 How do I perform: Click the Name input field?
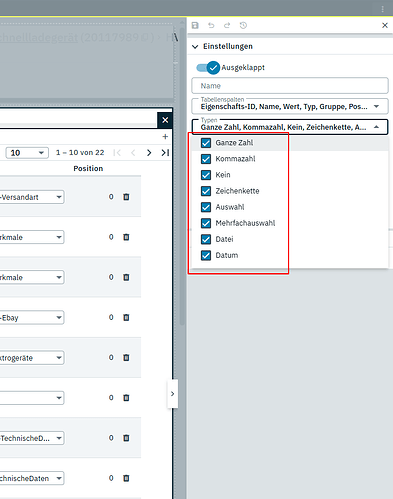click(290, 86)
